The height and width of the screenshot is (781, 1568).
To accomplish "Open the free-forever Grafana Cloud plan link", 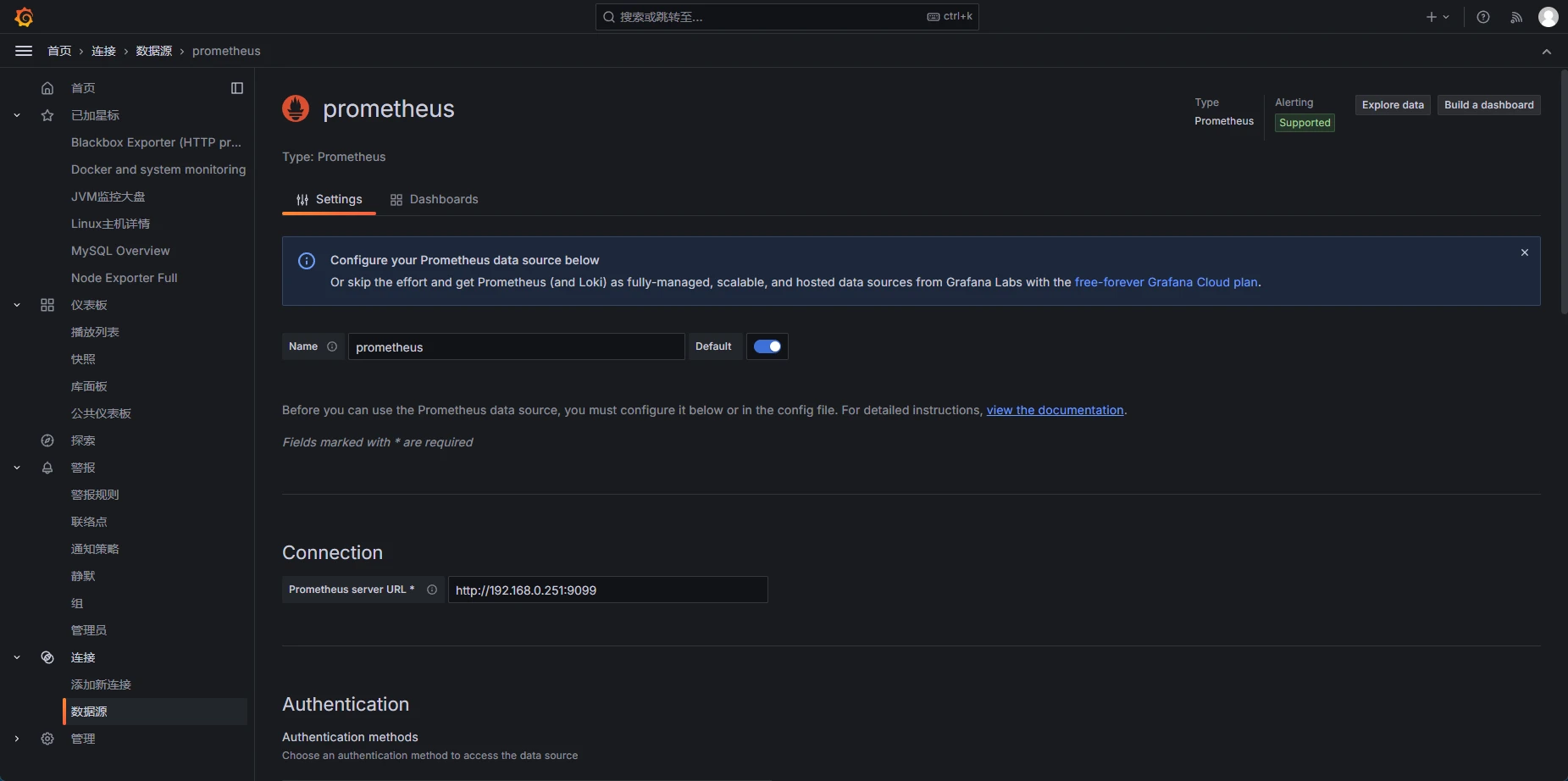I will 1166,282.
